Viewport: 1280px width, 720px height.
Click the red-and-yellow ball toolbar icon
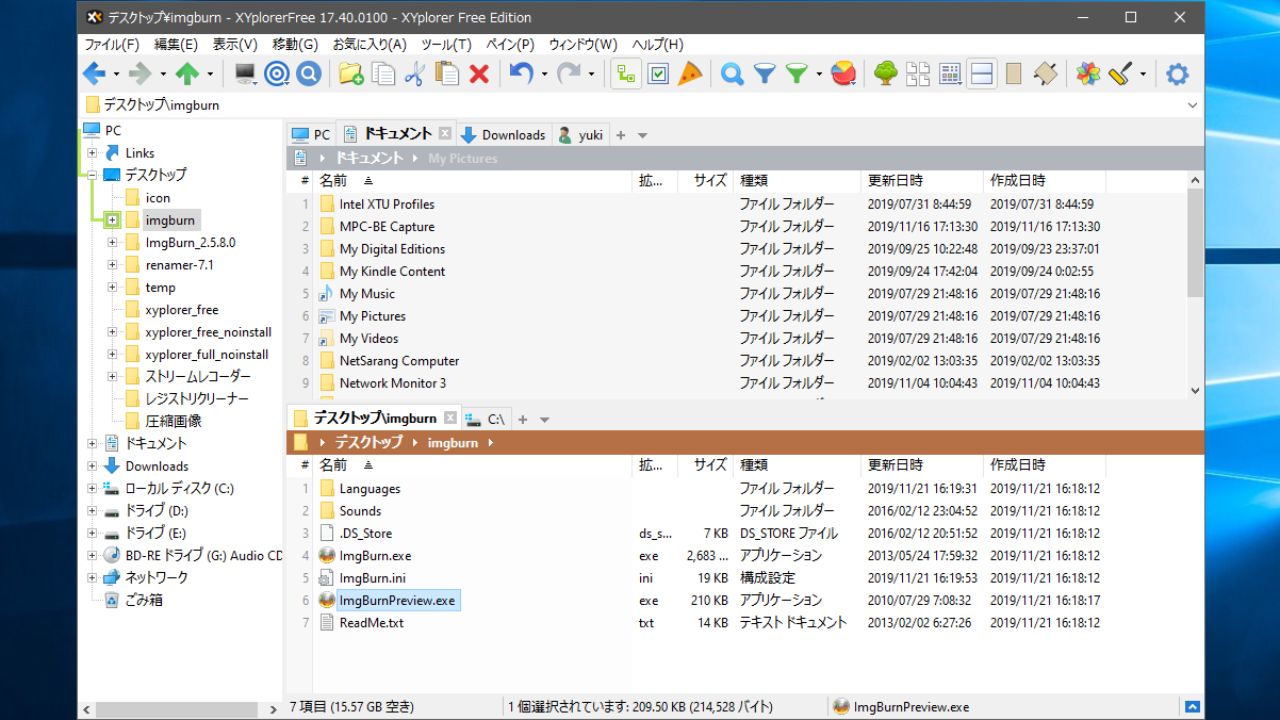[x=843, y=73]
